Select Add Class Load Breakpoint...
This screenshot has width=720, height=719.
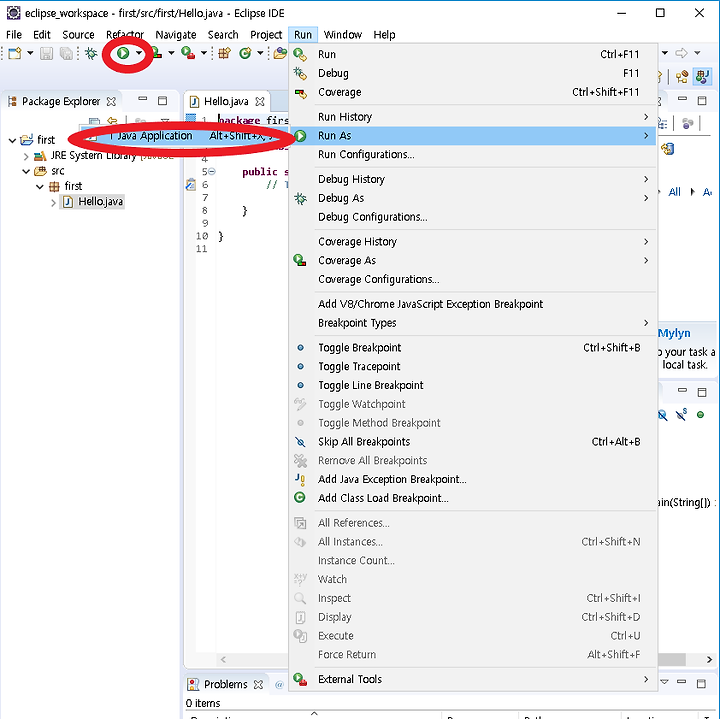472,498
